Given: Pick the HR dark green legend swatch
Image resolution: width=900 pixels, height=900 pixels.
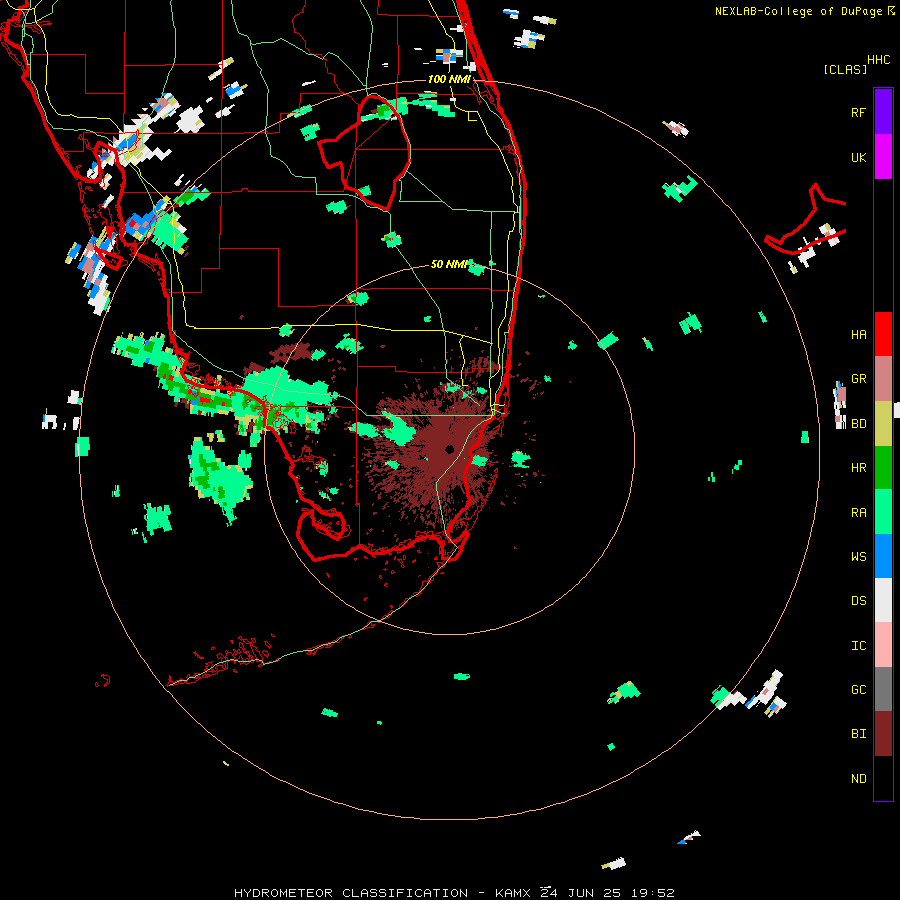Looking at the screenshot, I should pos(883,468).
